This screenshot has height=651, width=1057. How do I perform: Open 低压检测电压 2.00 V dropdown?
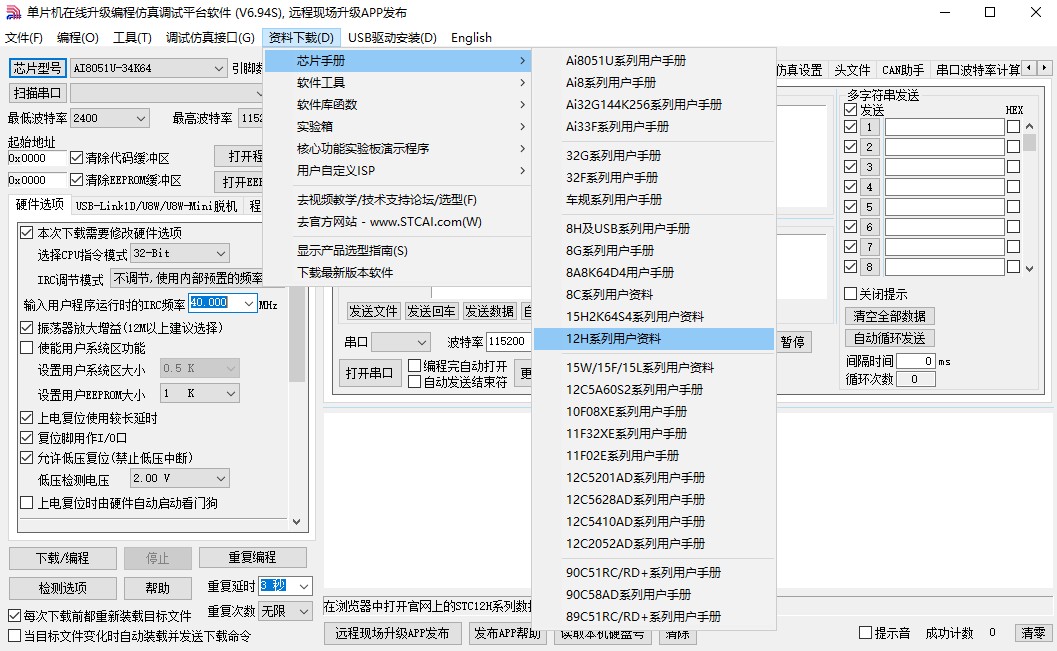(220, 478)
